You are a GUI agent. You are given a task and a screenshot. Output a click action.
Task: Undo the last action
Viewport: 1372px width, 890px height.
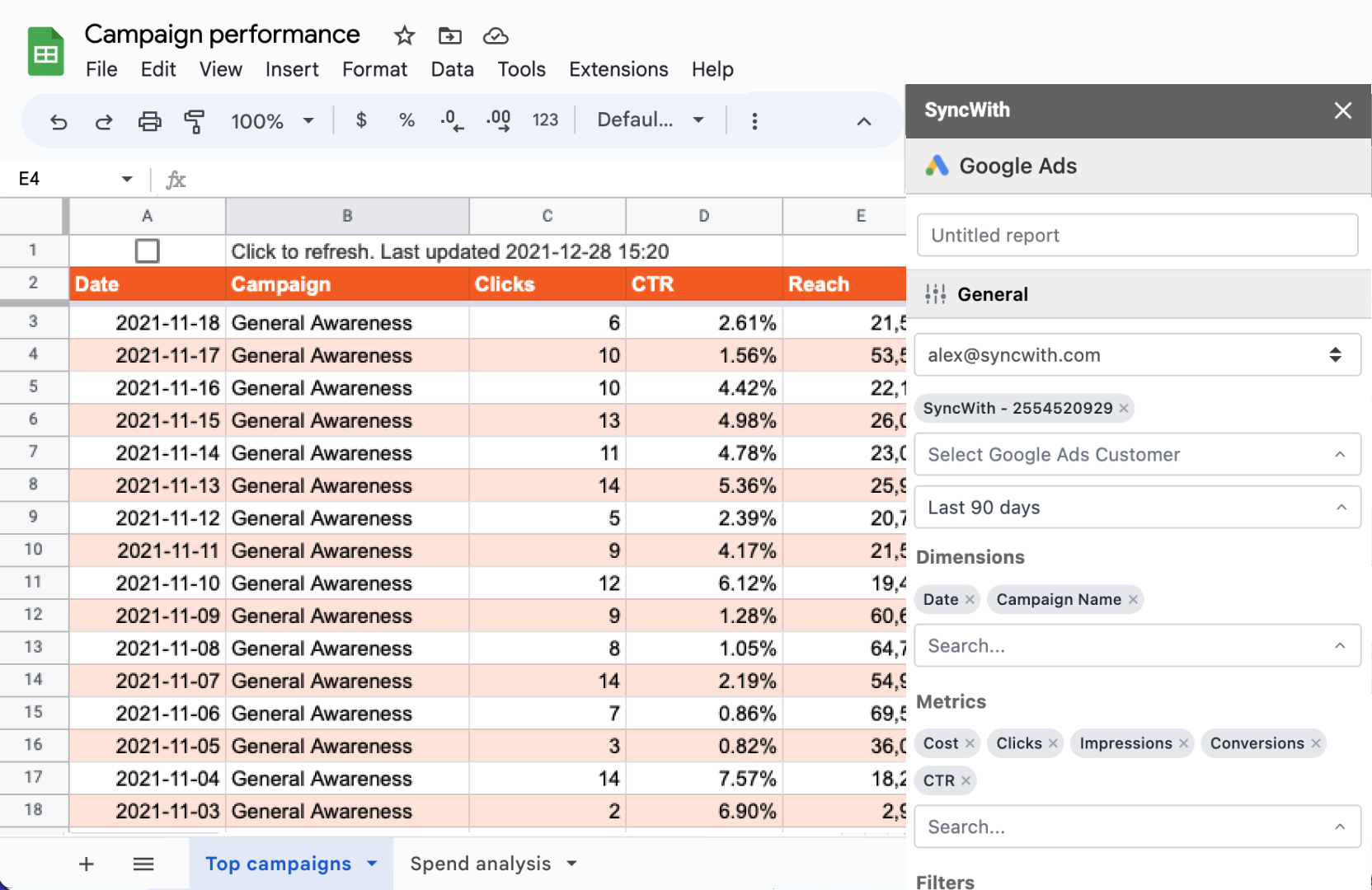point(58,120)
